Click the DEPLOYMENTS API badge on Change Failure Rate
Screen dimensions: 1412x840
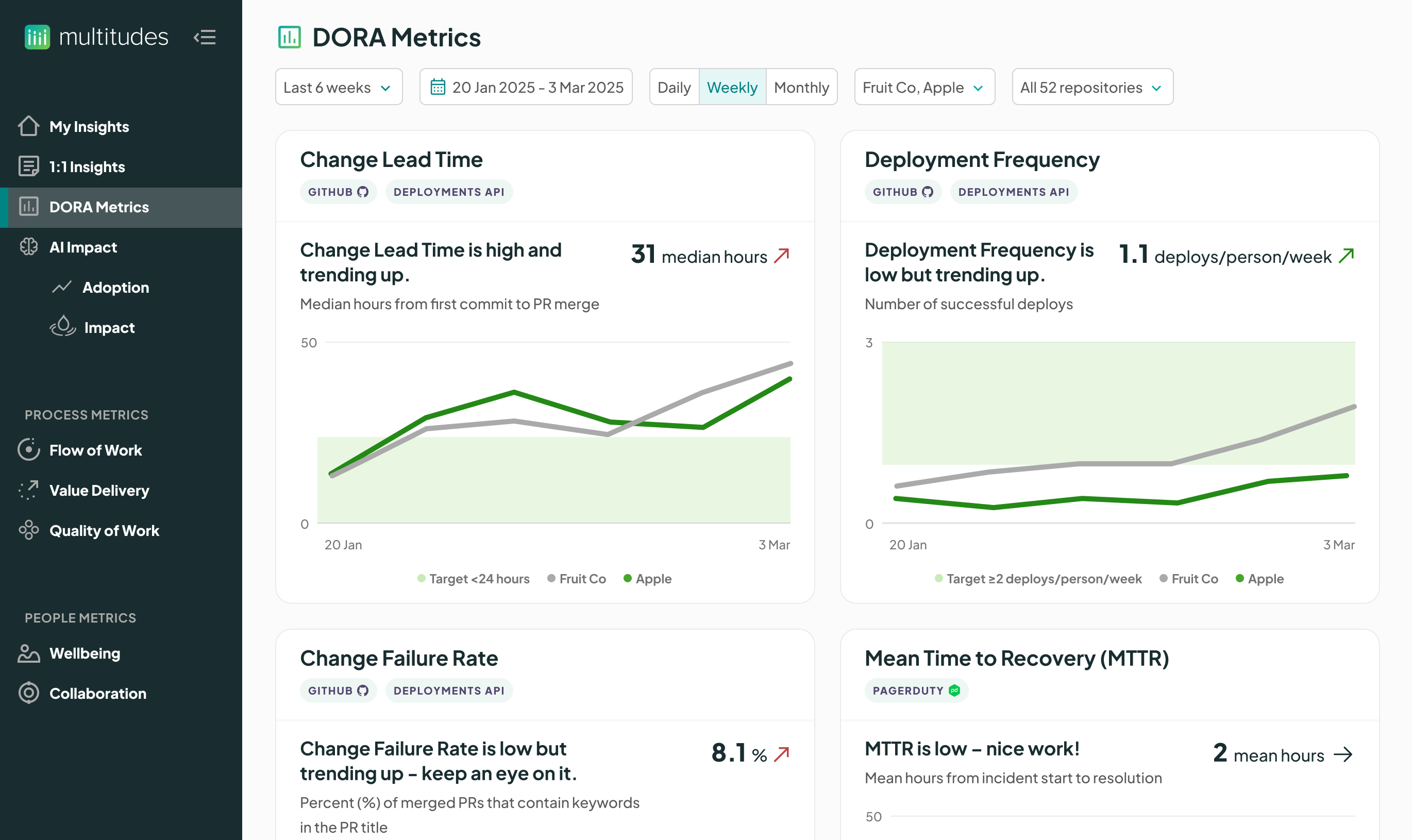[449, 690]
